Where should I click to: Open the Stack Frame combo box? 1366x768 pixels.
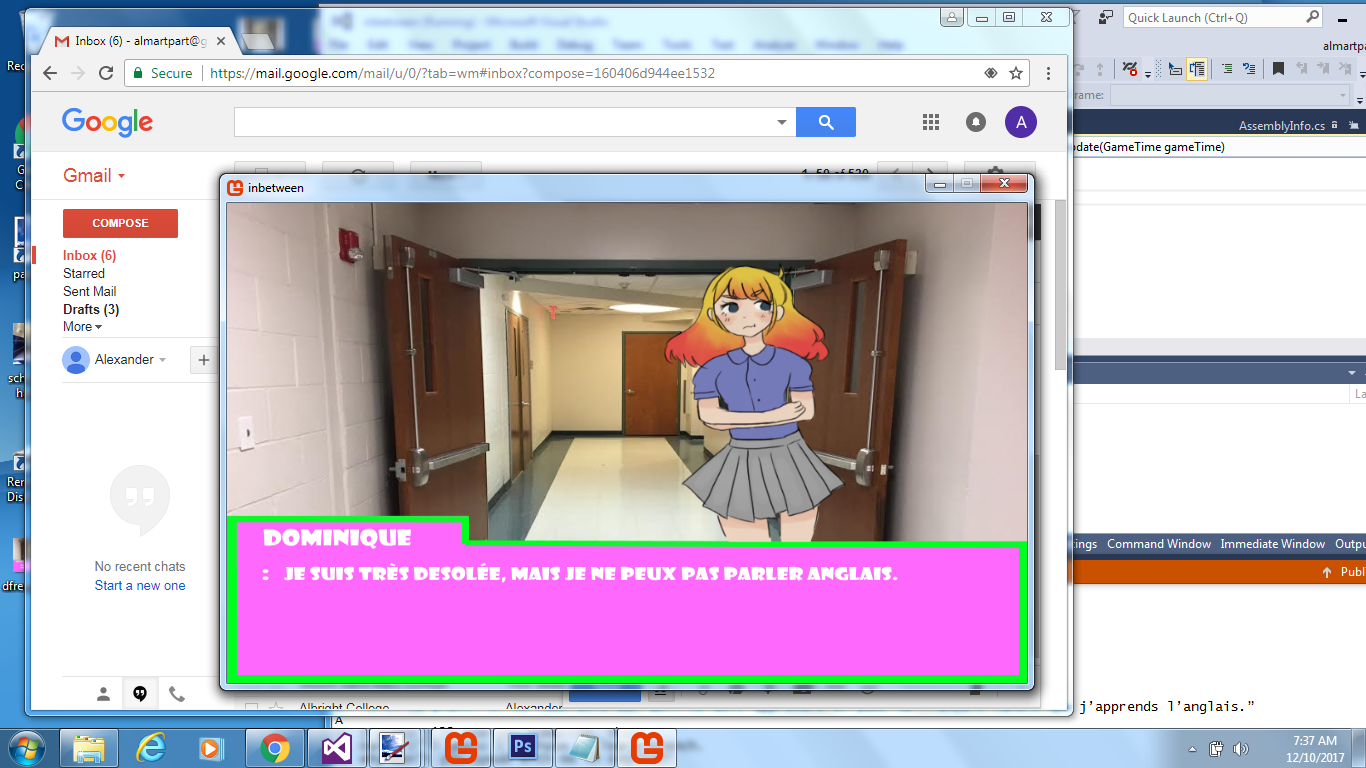click(x=1230, y=95)
